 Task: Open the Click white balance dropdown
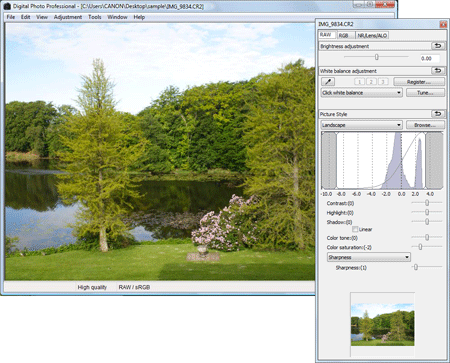(362, 93)
